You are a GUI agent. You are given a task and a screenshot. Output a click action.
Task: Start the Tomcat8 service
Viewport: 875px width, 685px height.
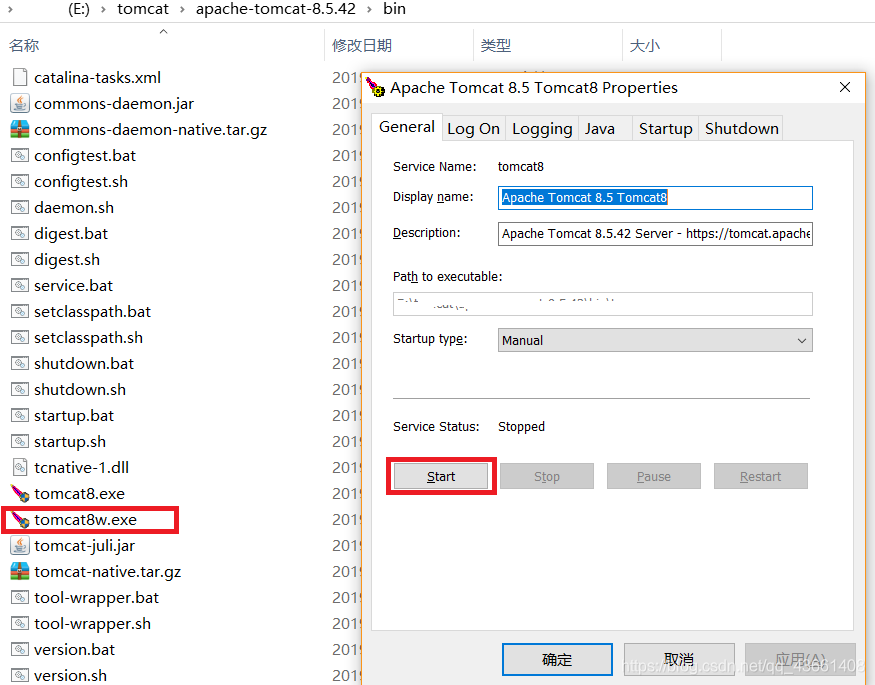pyautogui.click(x=441, y=476)
